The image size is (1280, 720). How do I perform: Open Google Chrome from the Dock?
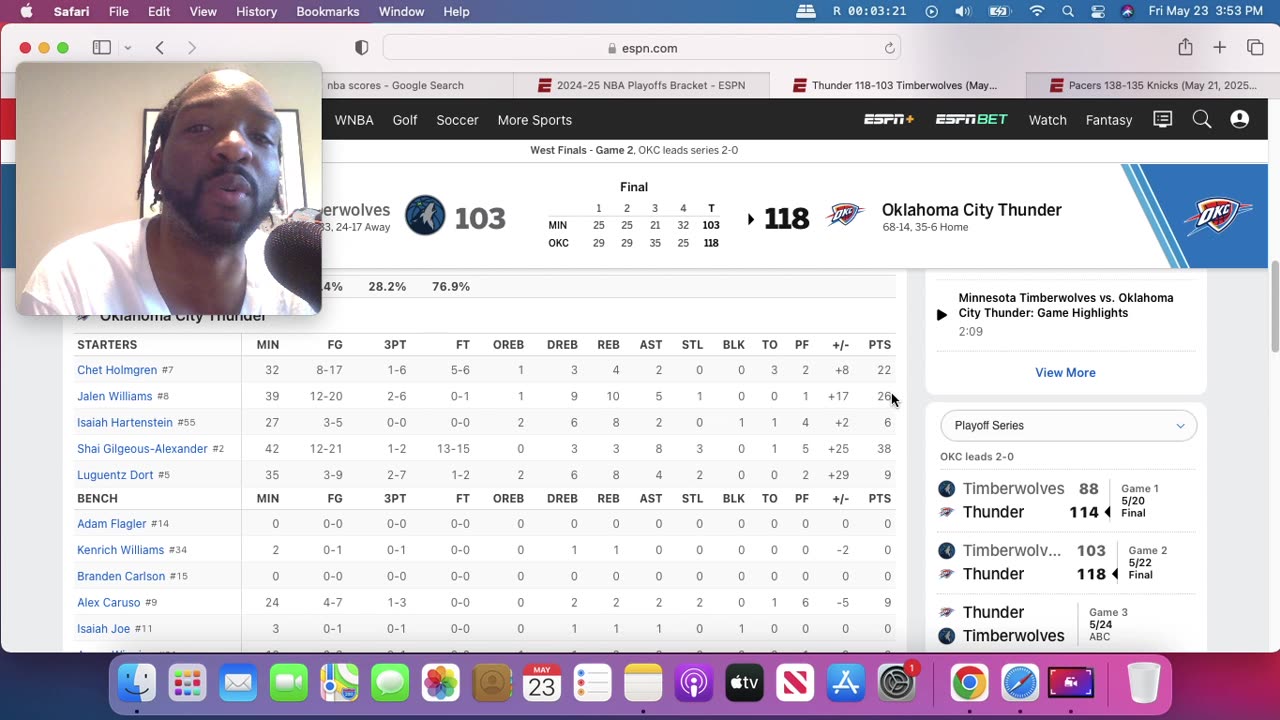click(x=968, y=684)
